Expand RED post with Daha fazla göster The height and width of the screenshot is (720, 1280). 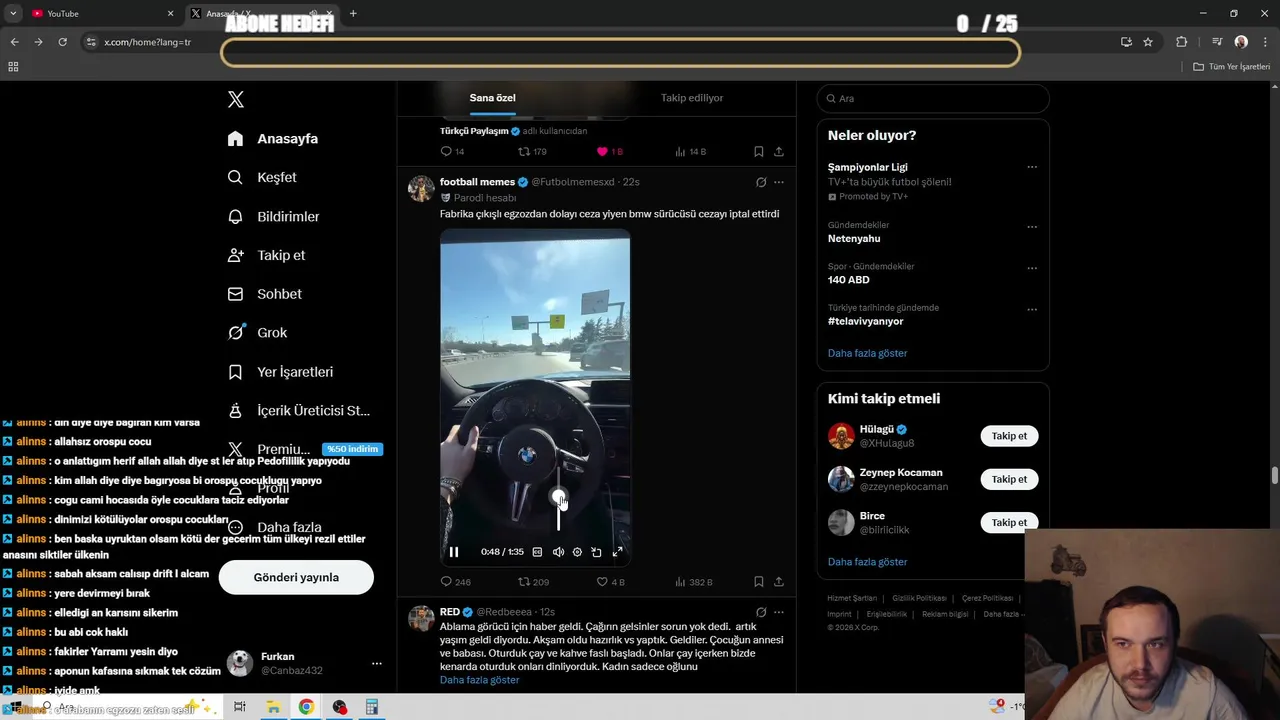[479, 680]
